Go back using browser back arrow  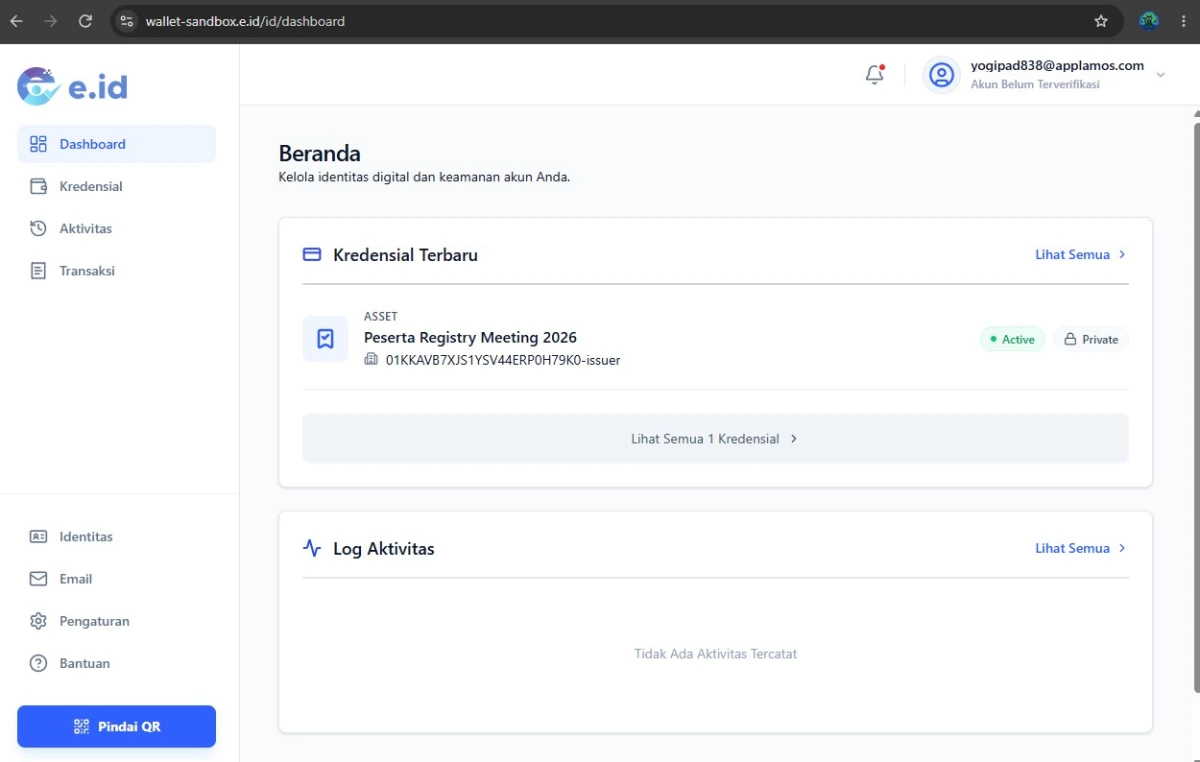[16, 21]
